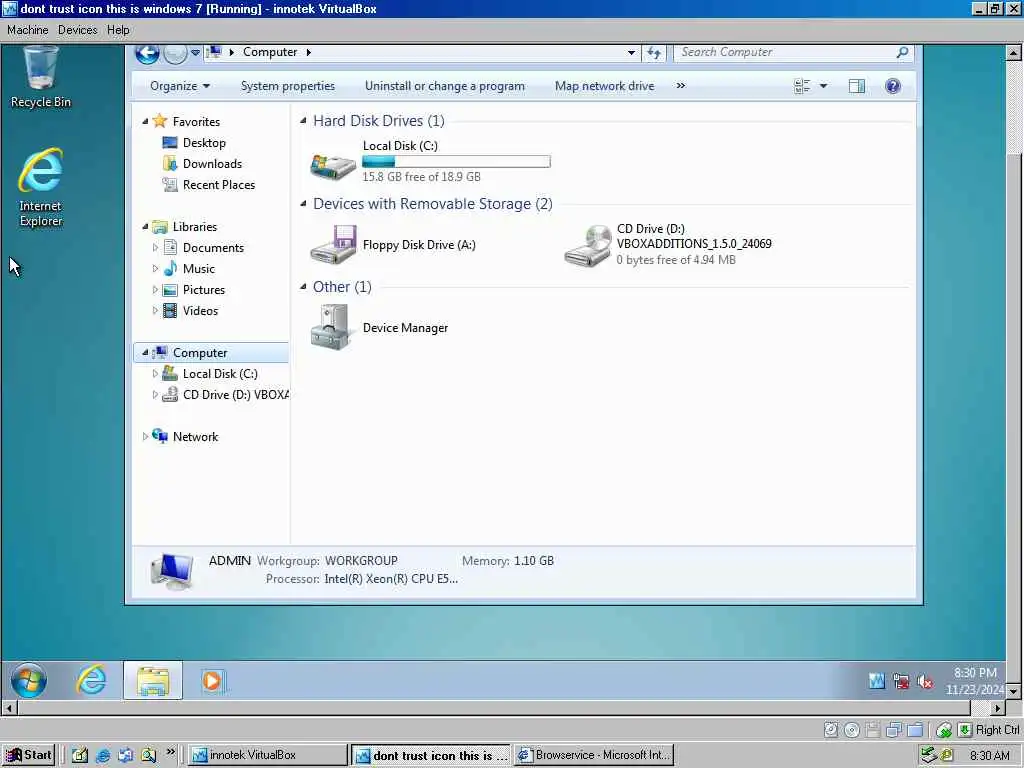Select Recent Places under Favorites
This screenshot has height=768, width=1024.
209,185
